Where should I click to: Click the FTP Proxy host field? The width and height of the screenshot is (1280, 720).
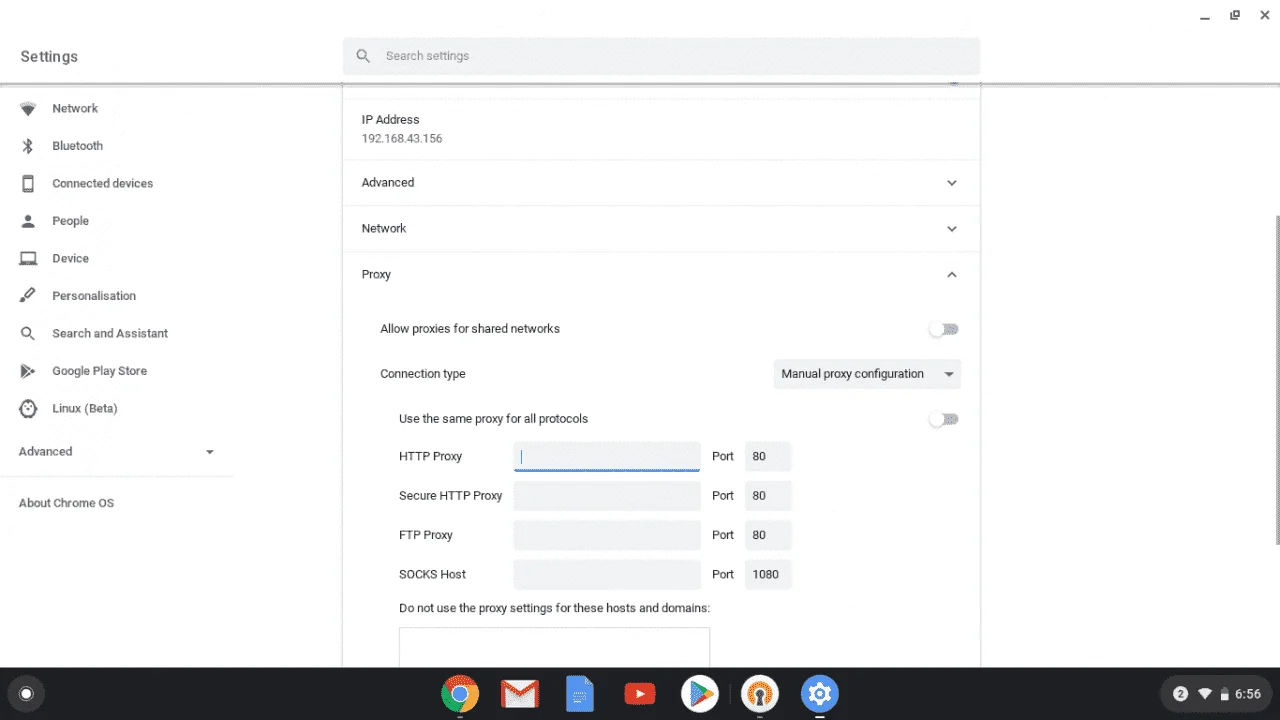(607, 535)
